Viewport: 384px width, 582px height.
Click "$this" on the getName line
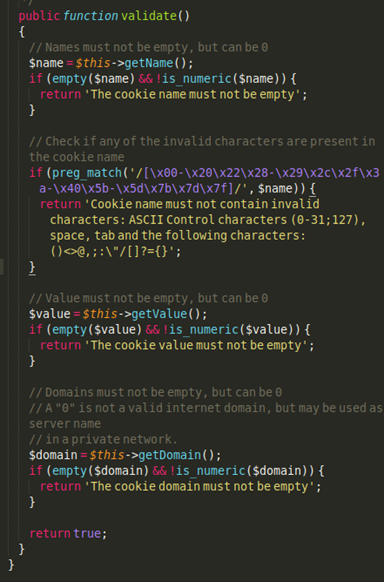click(93, 63)
